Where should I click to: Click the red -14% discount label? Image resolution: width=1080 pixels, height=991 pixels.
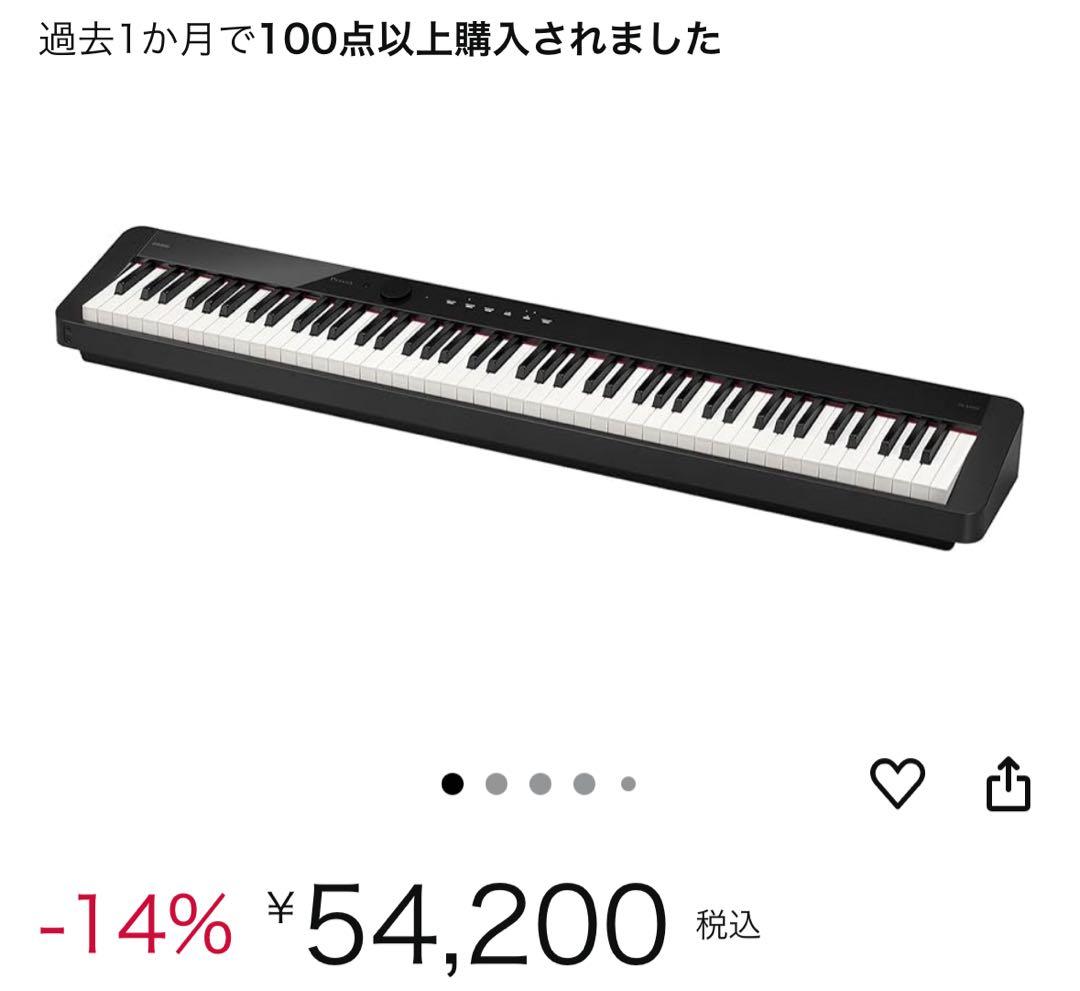coord(135,924)
